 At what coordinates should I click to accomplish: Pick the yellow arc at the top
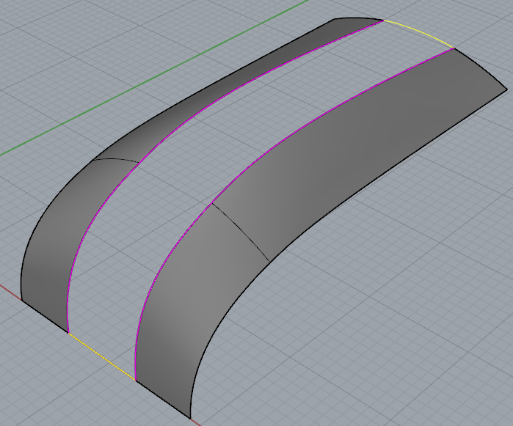tap(421, 32)
